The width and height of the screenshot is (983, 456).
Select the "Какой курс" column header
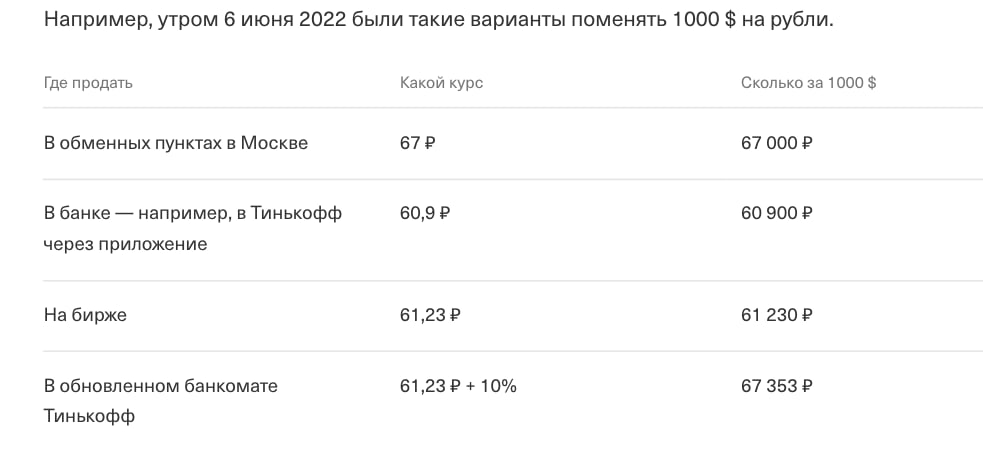(x=441, y=83)
